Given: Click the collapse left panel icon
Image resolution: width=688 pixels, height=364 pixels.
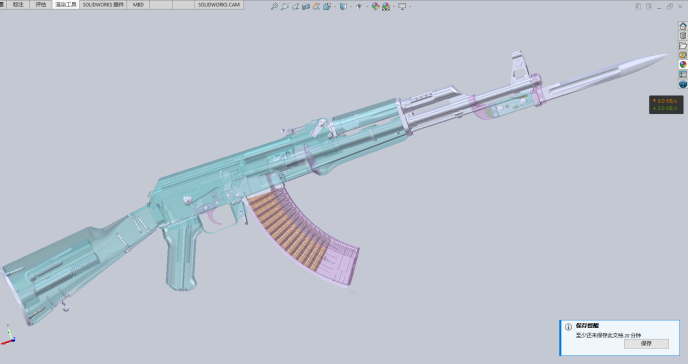Looking at the screenshot, I should pos(638,7).
